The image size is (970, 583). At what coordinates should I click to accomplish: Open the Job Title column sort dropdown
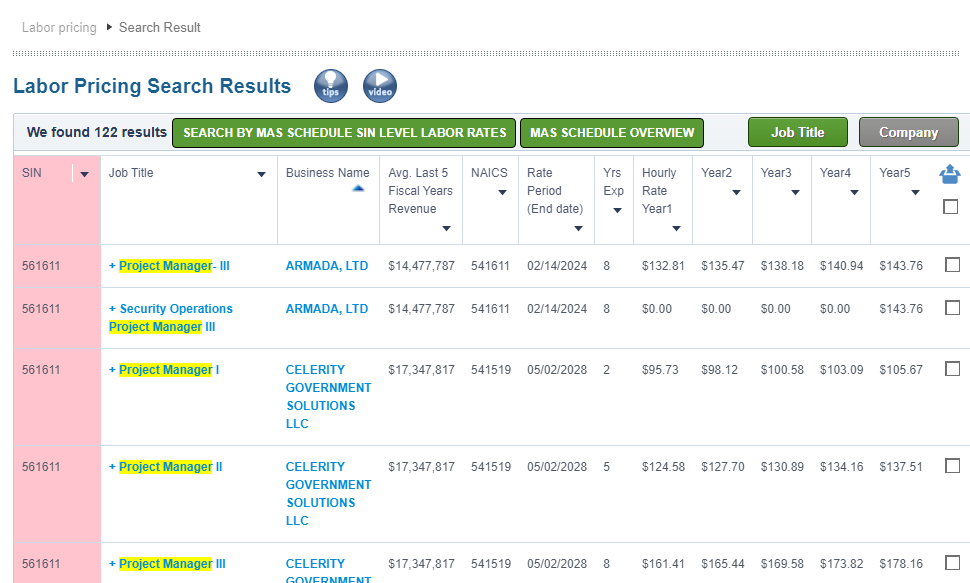(x=262, y=175)
